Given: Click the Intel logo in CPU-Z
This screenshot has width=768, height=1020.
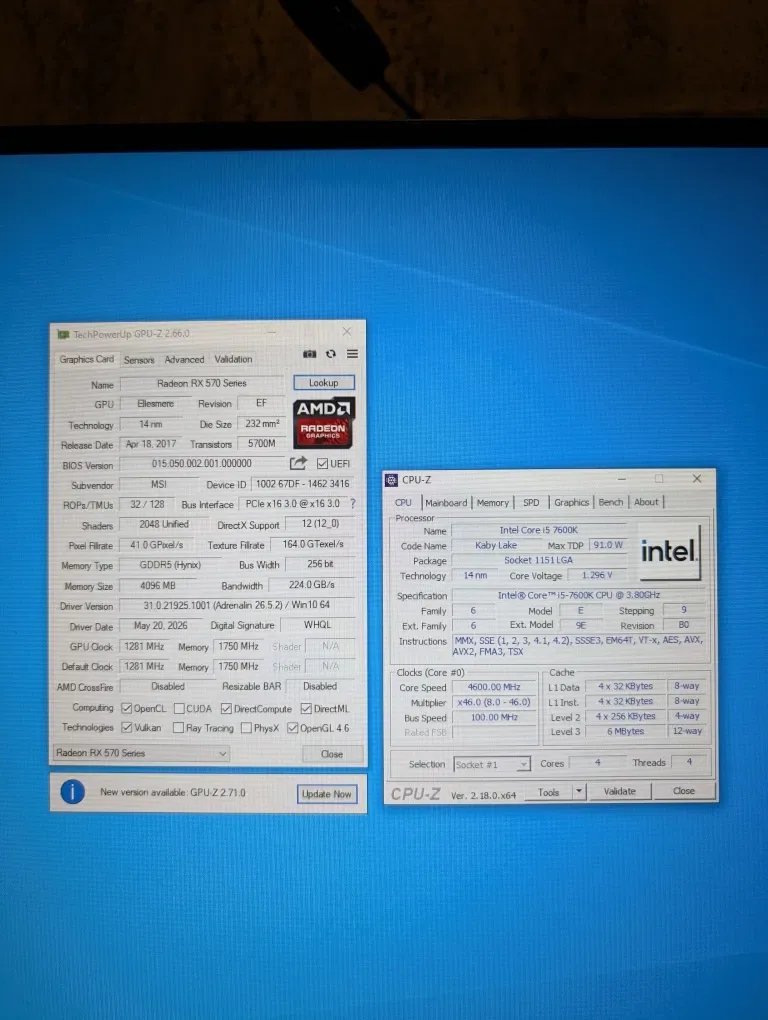Looking at the screenshot, I should pyautogui.click(x=669, y=552).
